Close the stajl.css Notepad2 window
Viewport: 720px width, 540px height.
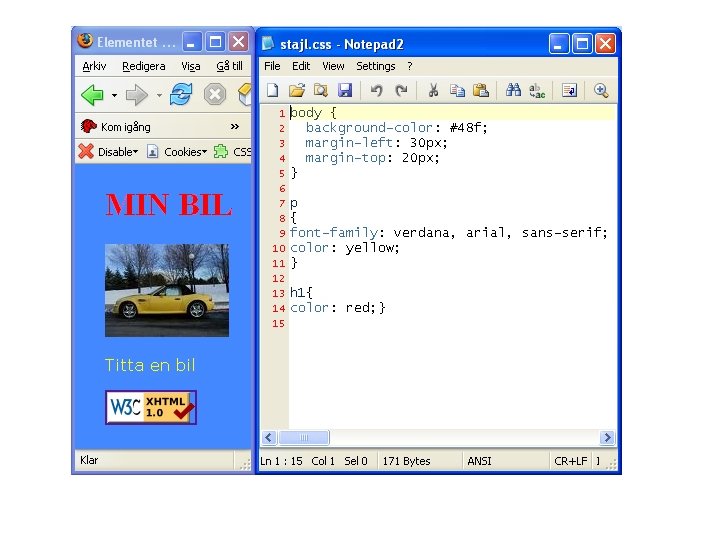click(605, 44)
